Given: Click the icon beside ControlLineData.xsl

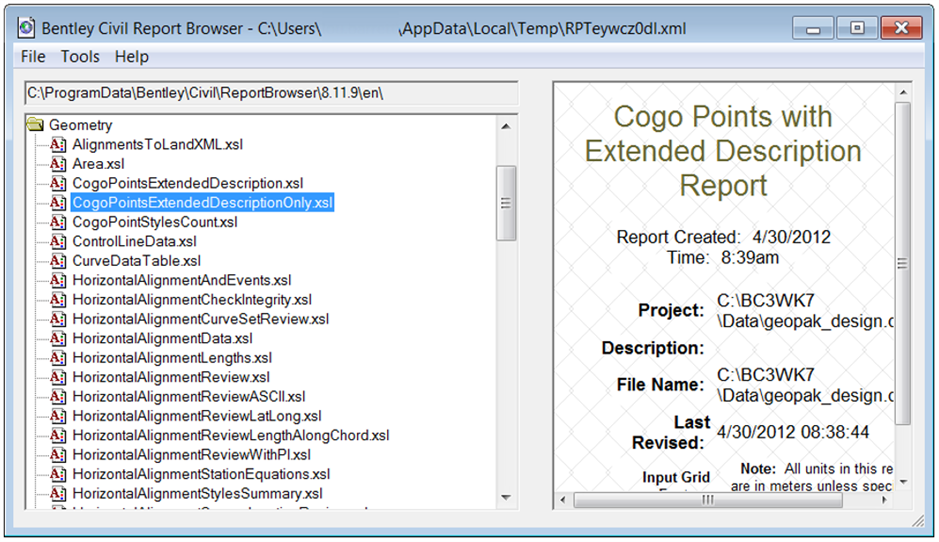Looking at the screenshot, I should pos(58,241).
